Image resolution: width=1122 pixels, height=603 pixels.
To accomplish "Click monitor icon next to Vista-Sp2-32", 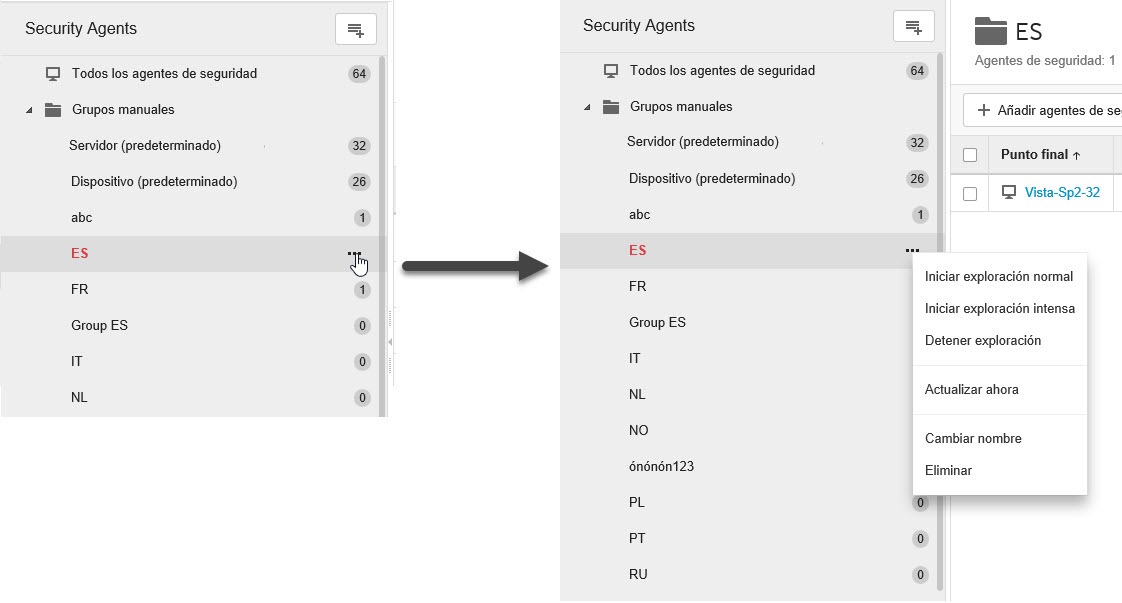I will click(1009, 192).
